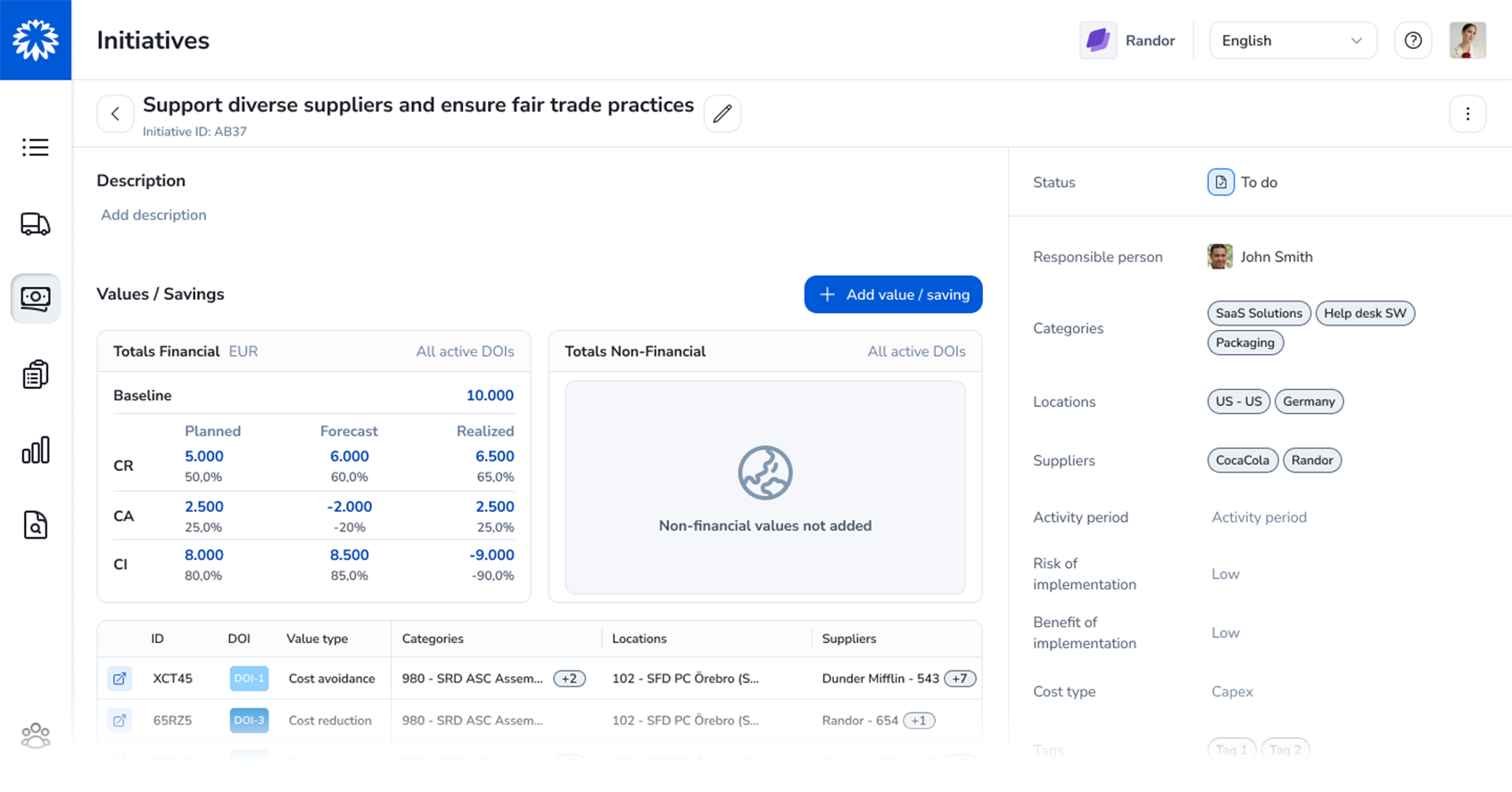The image size is (1512, 792).
Task: Open the list menu icon in sidebar
Action: [x=36, y=147]
